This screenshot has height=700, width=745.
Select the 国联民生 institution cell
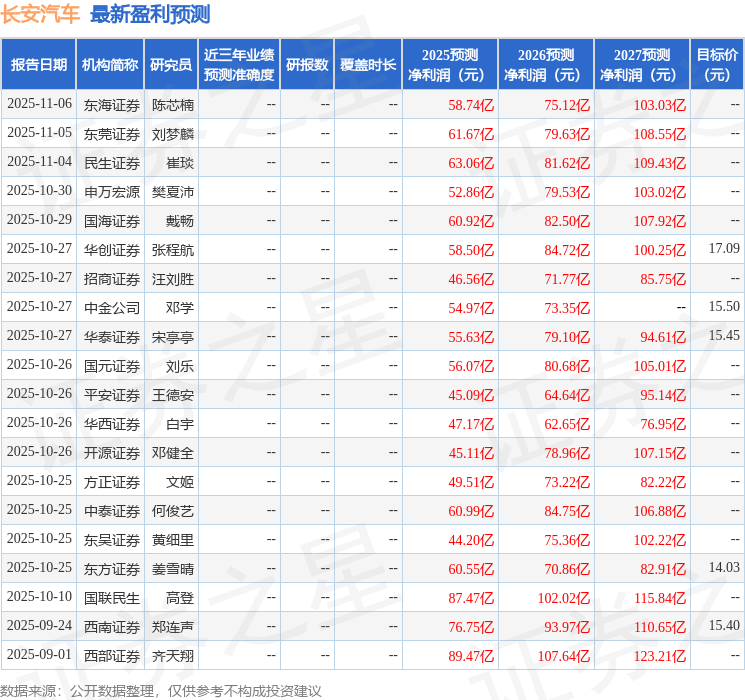112,598
